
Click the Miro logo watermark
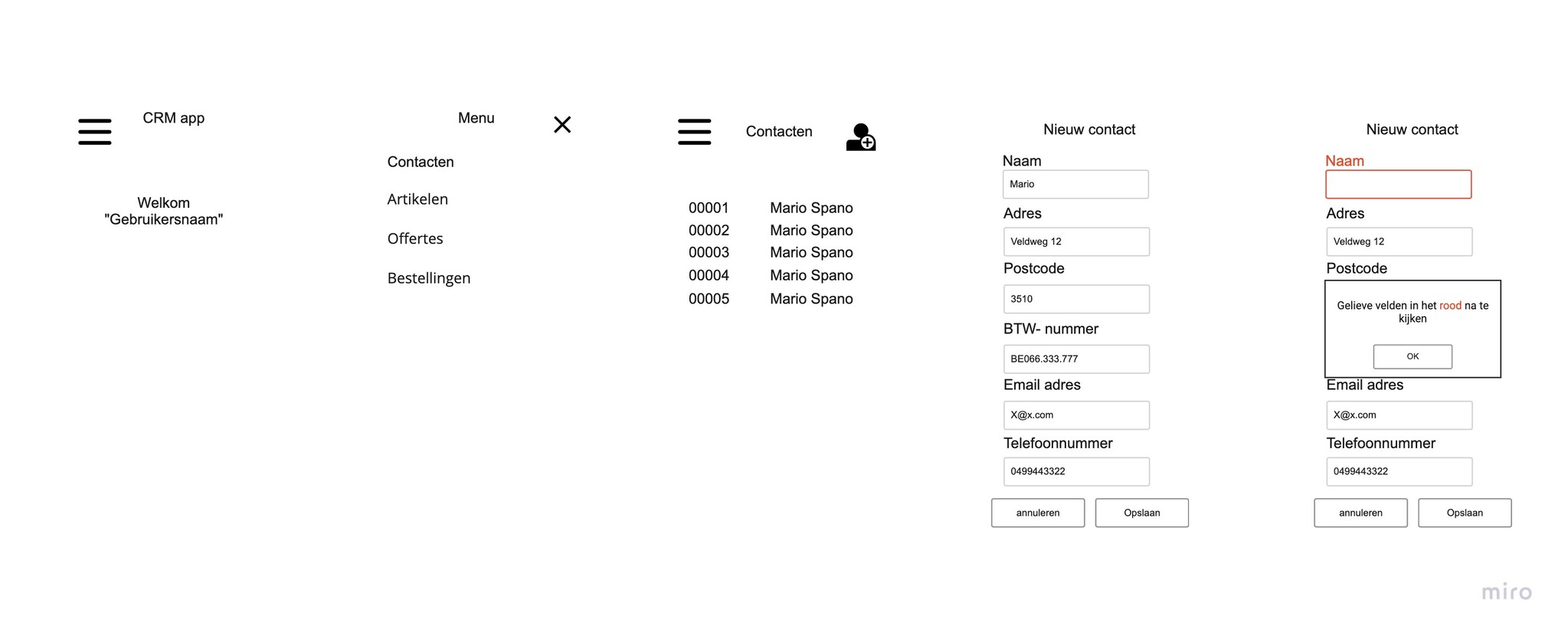point(1506,592)
